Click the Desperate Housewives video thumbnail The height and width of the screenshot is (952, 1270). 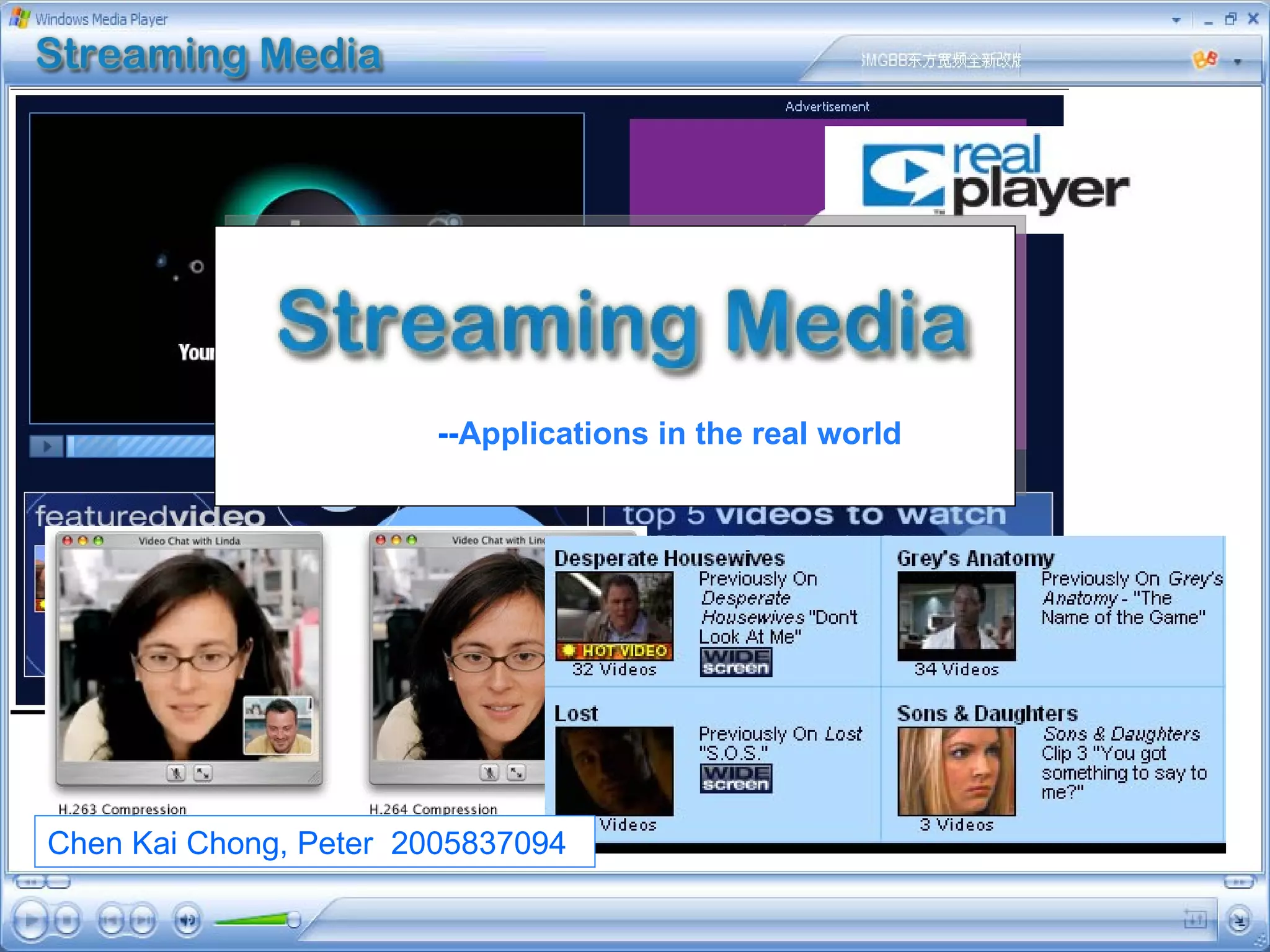coord(614,615)
